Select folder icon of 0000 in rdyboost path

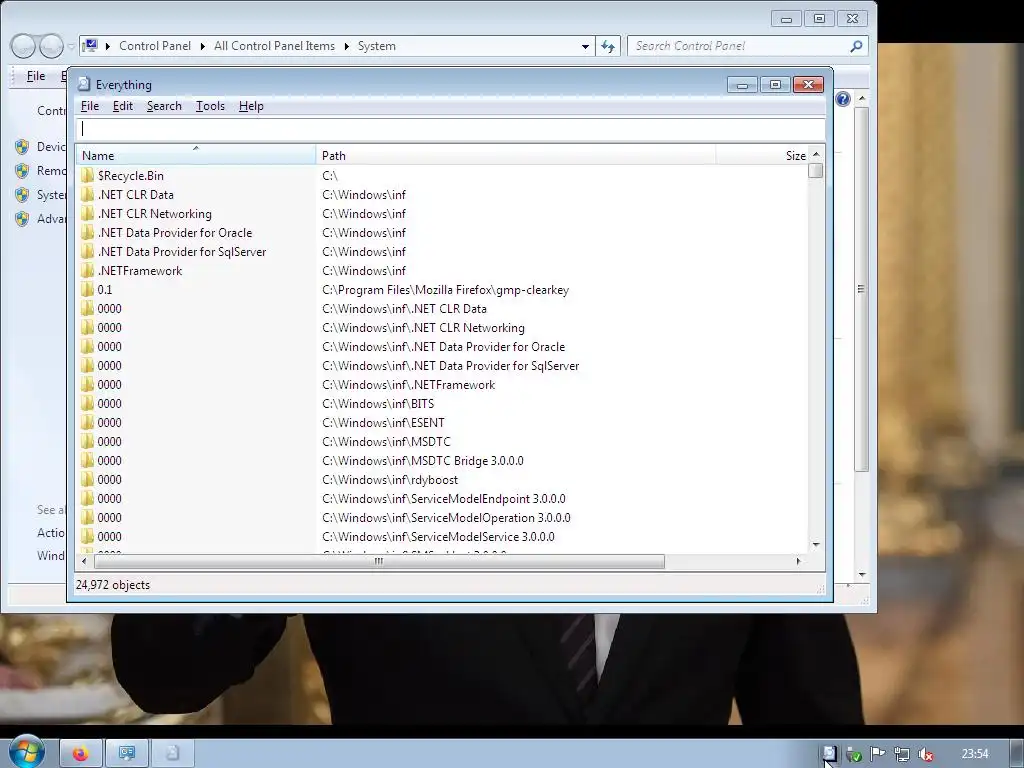[88, 479]
